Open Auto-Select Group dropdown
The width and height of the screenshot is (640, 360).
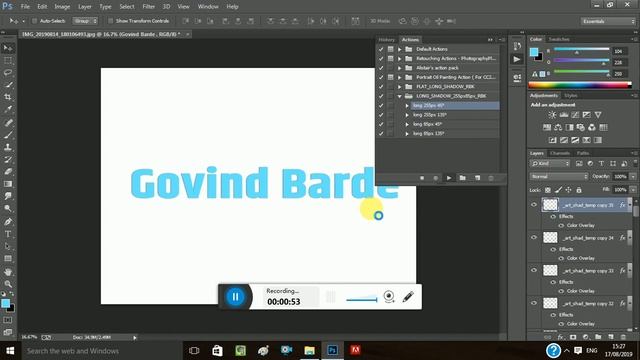coord(85,21)
